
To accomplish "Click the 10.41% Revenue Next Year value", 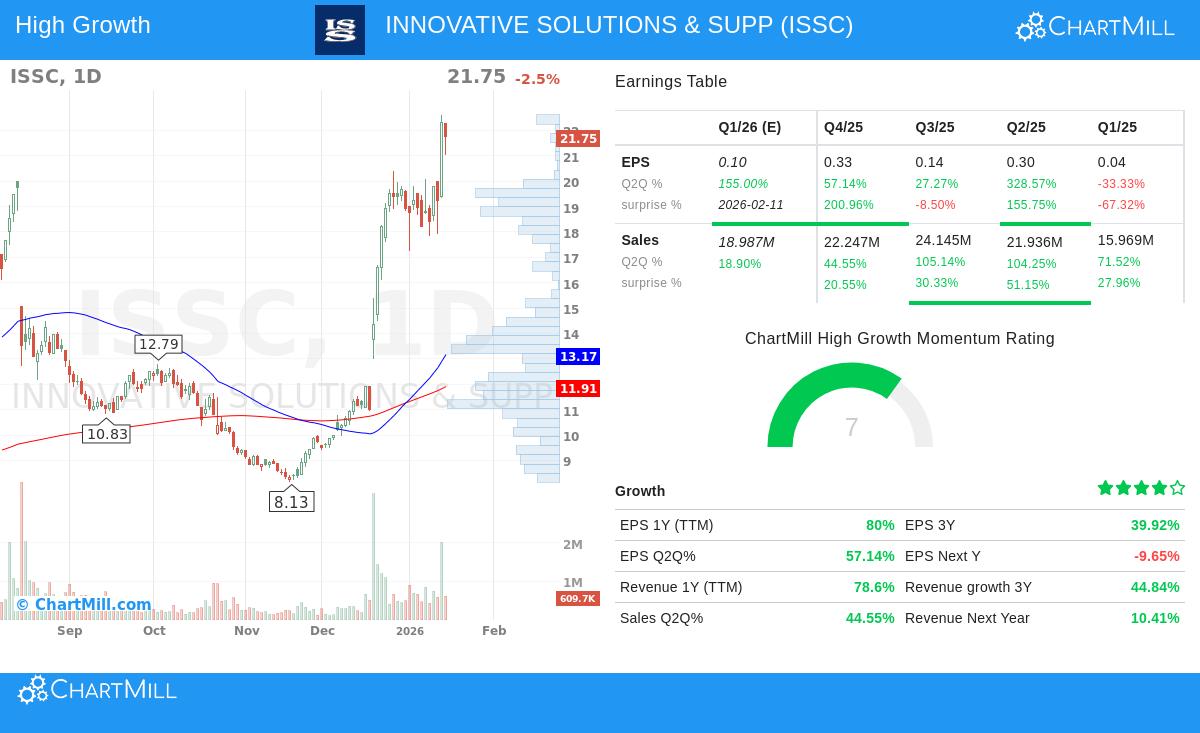I will [1155, 618].
